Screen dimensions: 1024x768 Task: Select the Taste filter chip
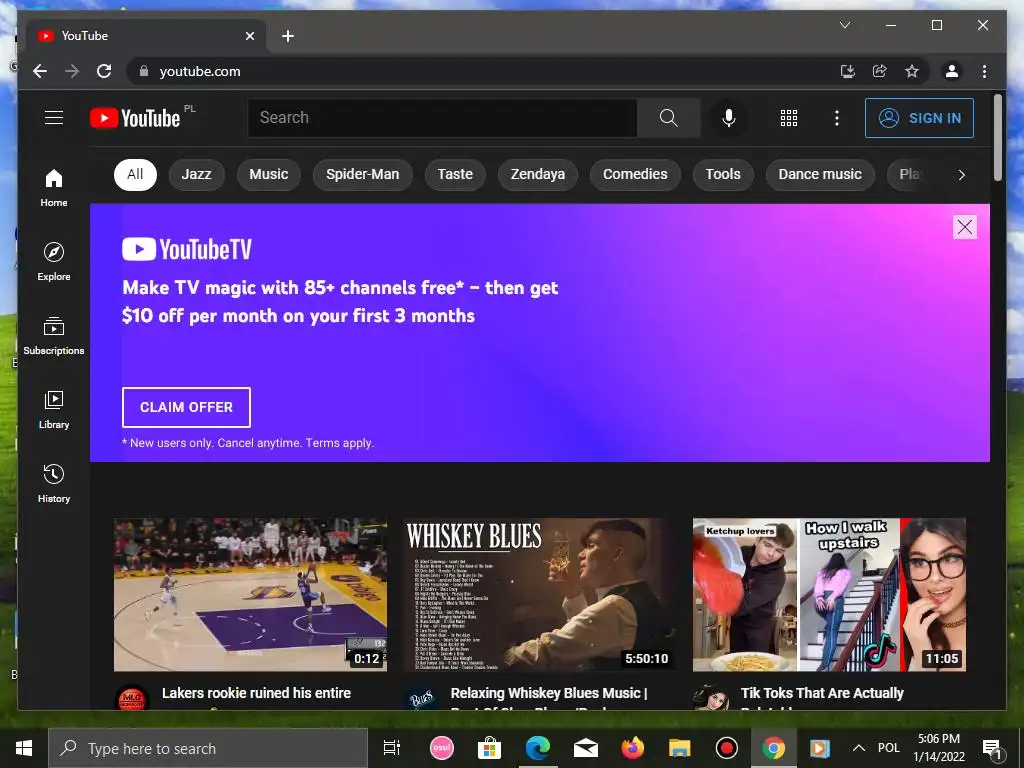(455, 174)
